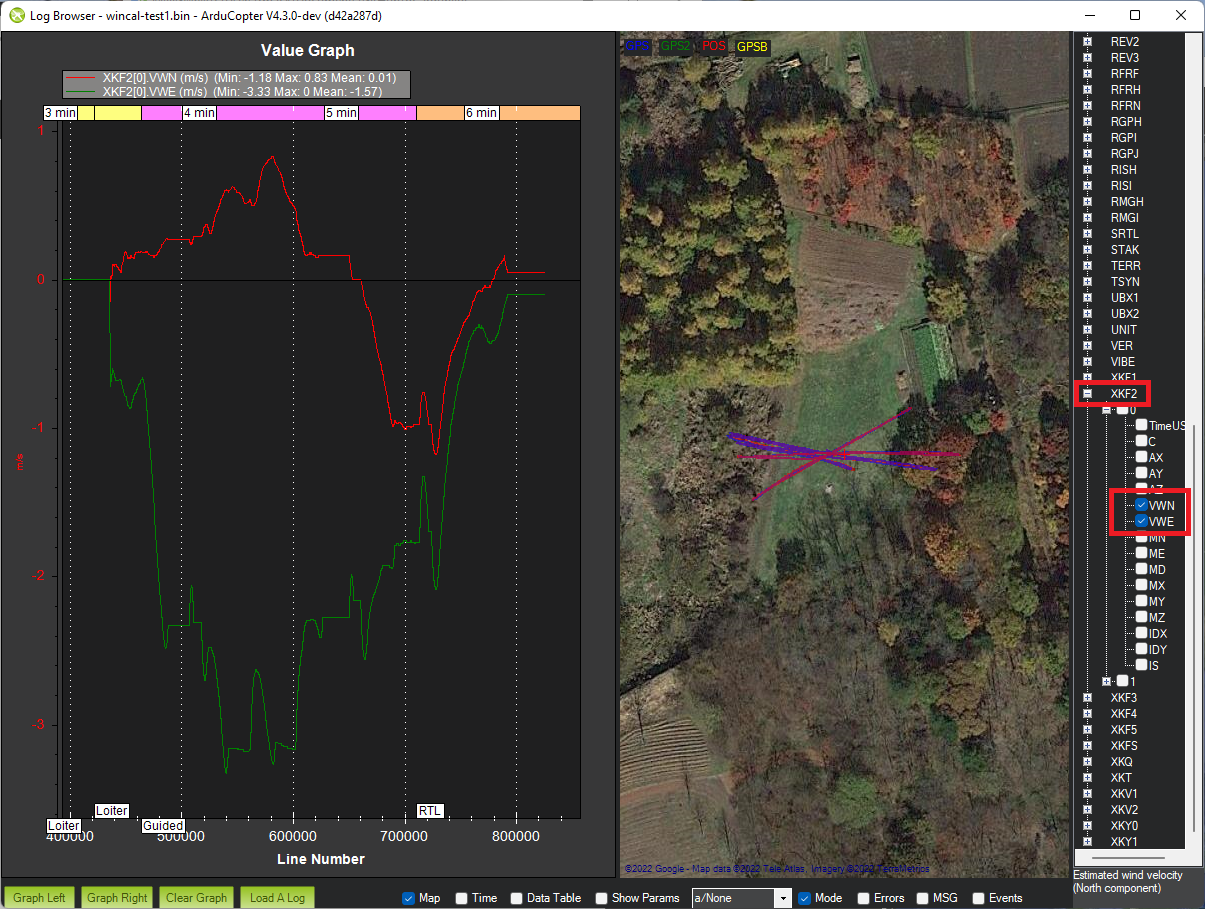Disable the Map checkbox
Viewport: 1205px width, 909px height.
pyautogui.click(x=408, y=898)
